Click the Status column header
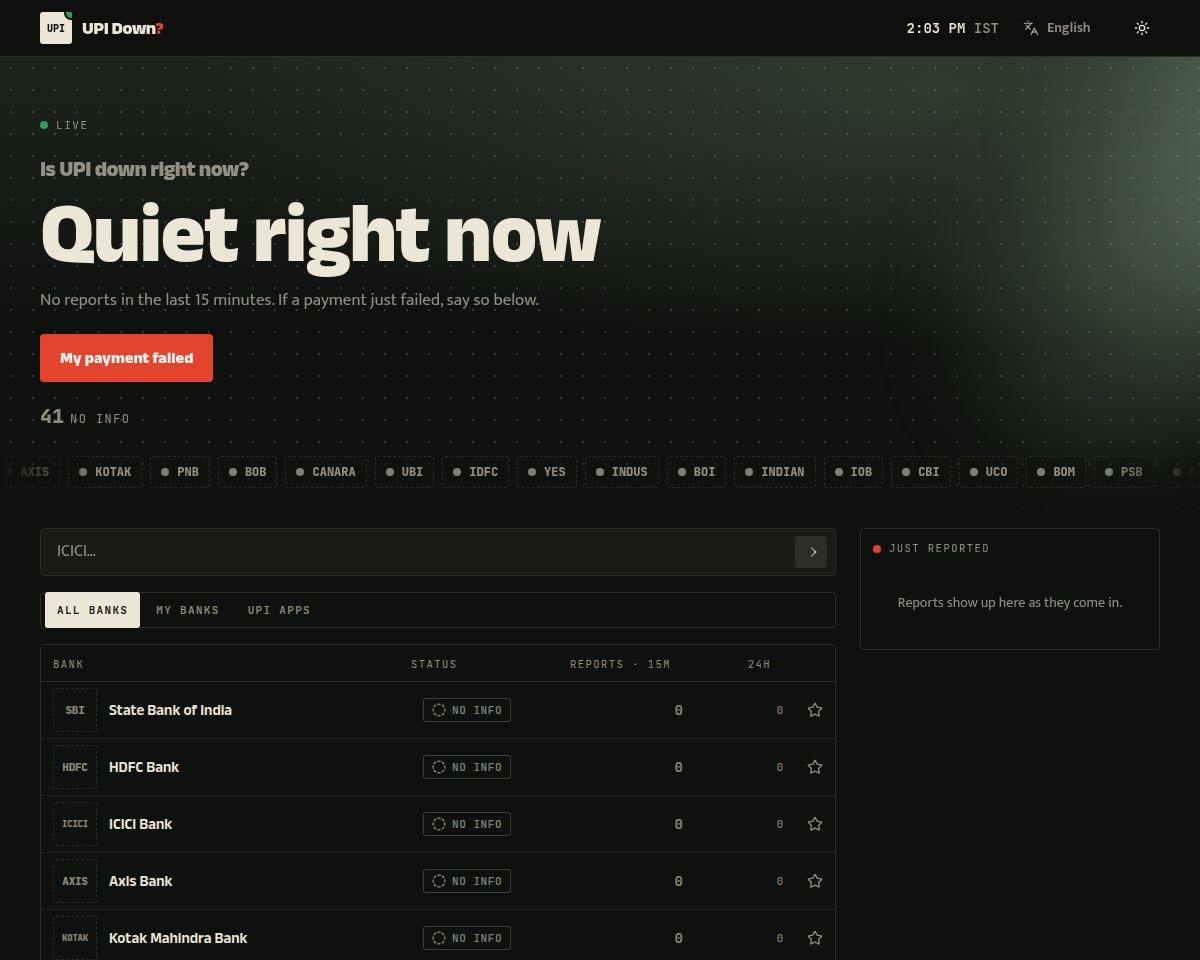 434,664
